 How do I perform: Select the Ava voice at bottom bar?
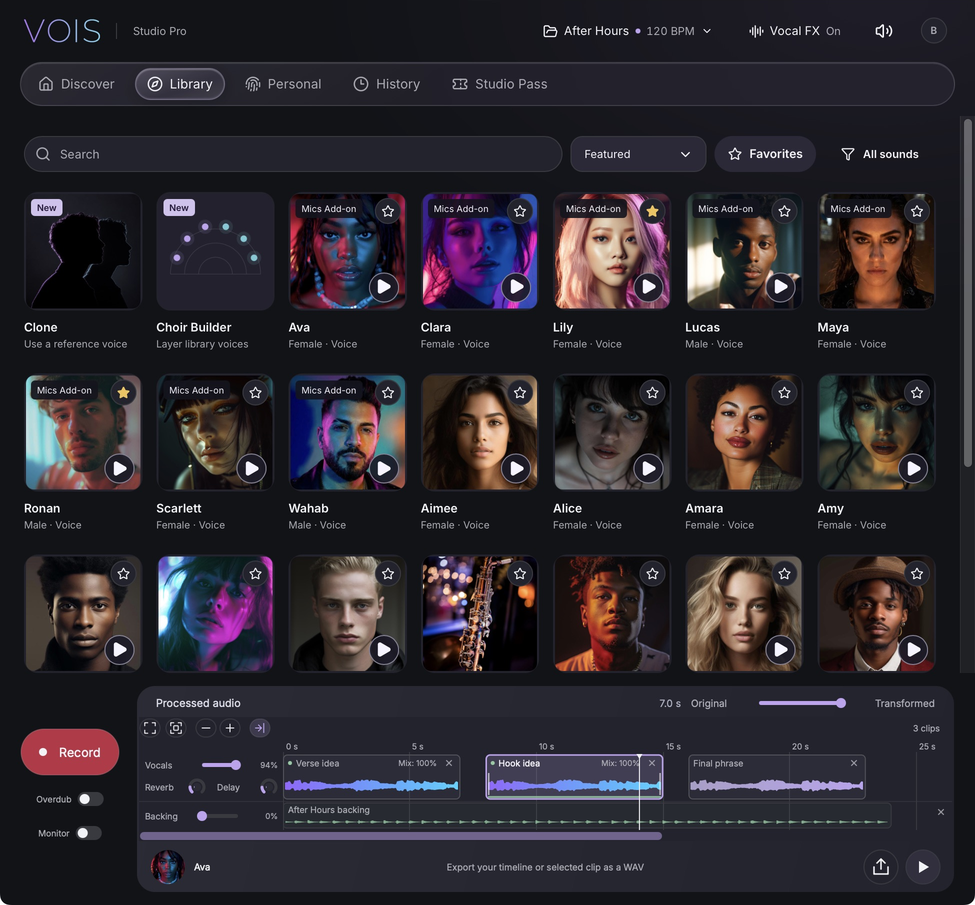click(x=181, y=866)
